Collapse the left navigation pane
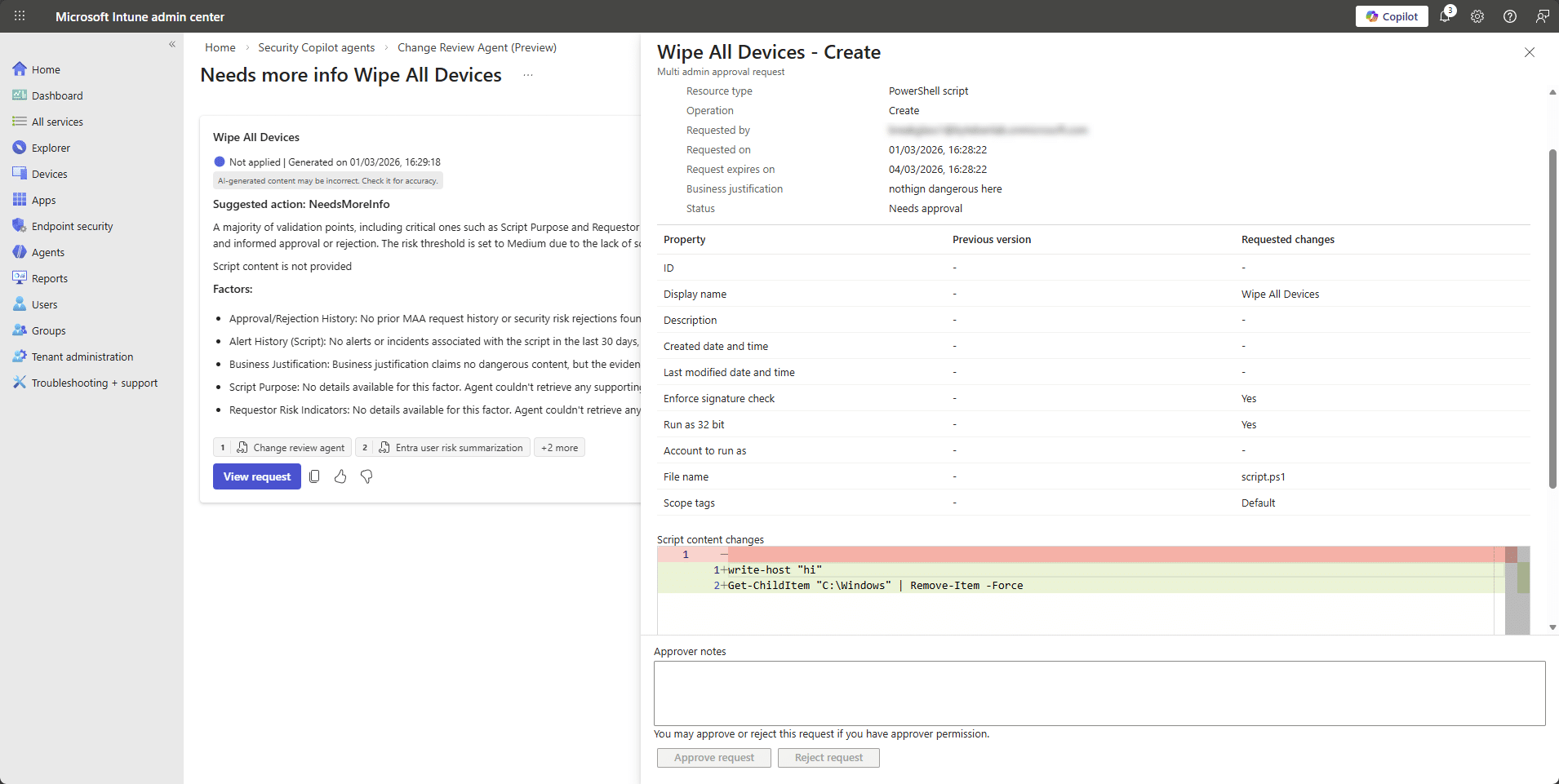The height and width of the screenshot is (784, 1559). [172, 45]
